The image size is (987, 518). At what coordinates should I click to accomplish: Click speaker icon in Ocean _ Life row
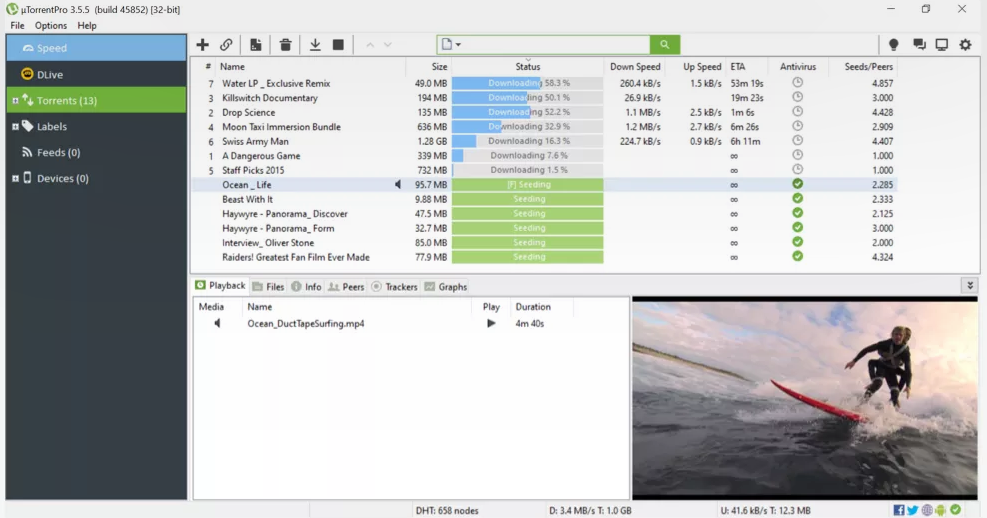click(x=398, y=185)
